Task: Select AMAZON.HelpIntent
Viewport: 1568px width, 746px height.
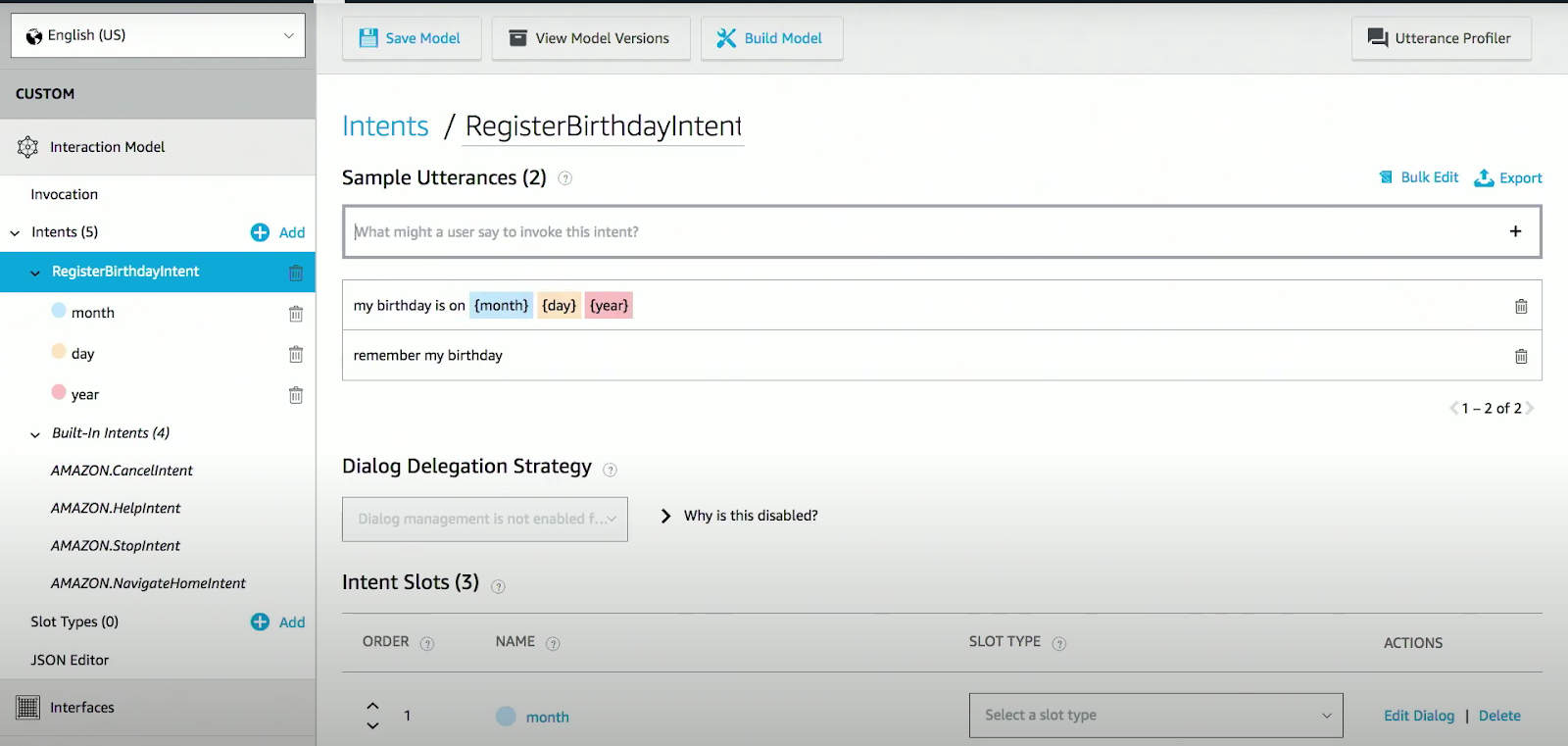Action: [x=116, y=508]
